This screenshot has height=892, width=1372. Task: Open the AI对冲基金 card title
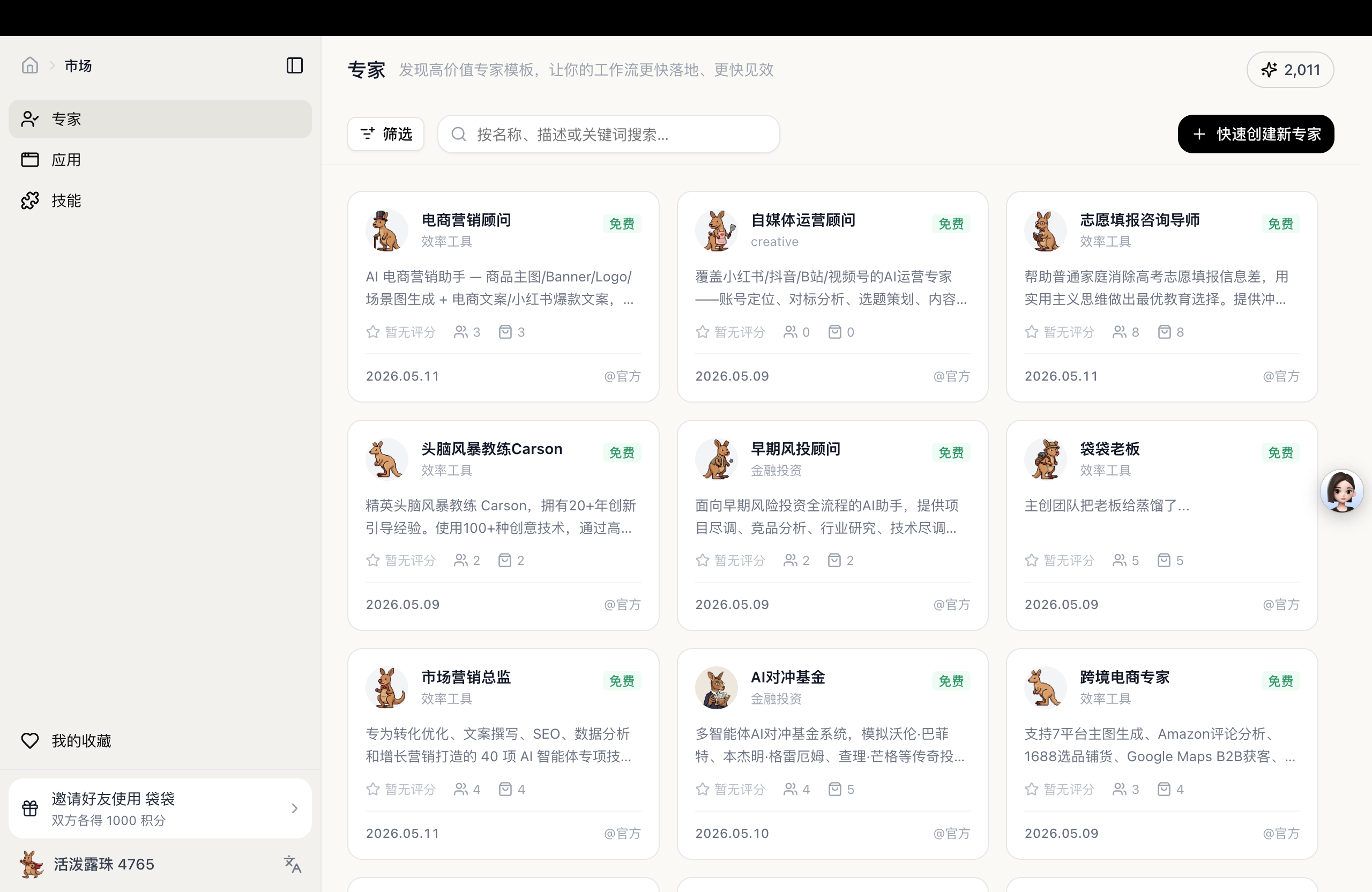[x=787, y=677]
